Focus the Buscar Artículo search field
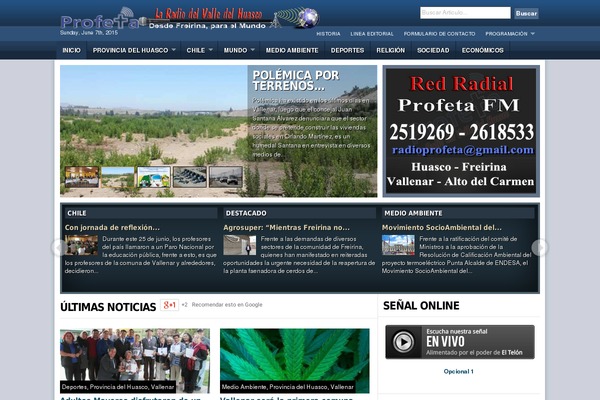Screen dimensions: 600x400 click(465, 13)
